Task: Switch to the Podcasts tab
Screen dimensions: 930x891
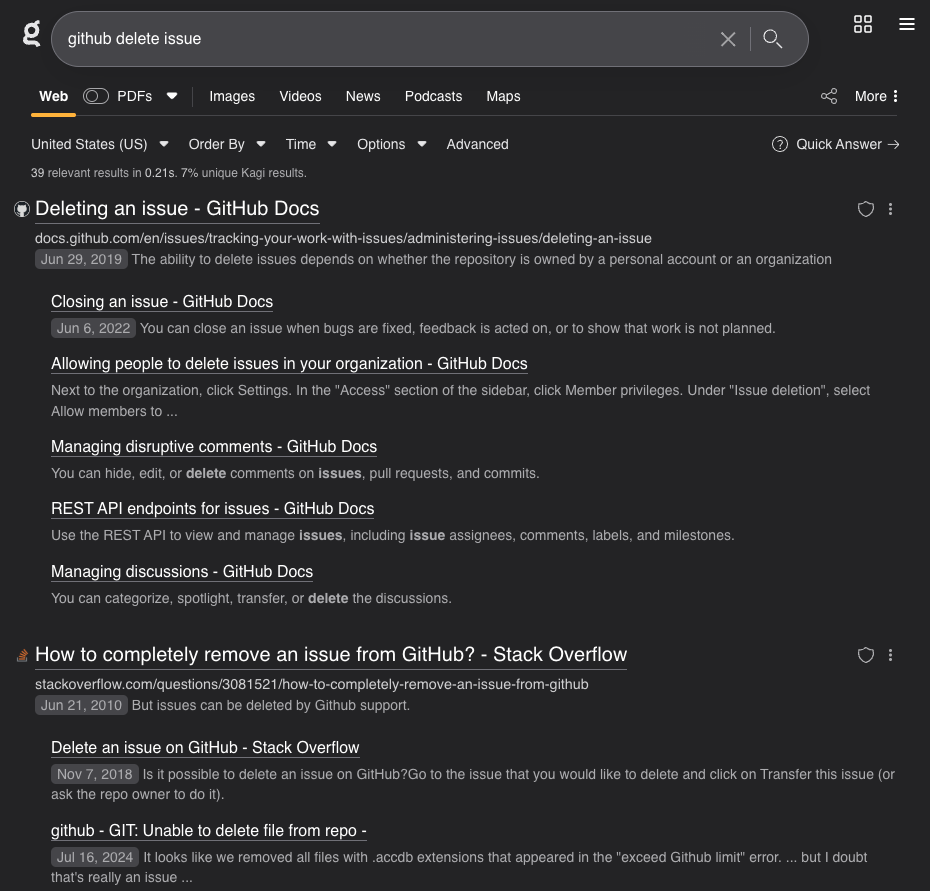Action: pos(433,96)
